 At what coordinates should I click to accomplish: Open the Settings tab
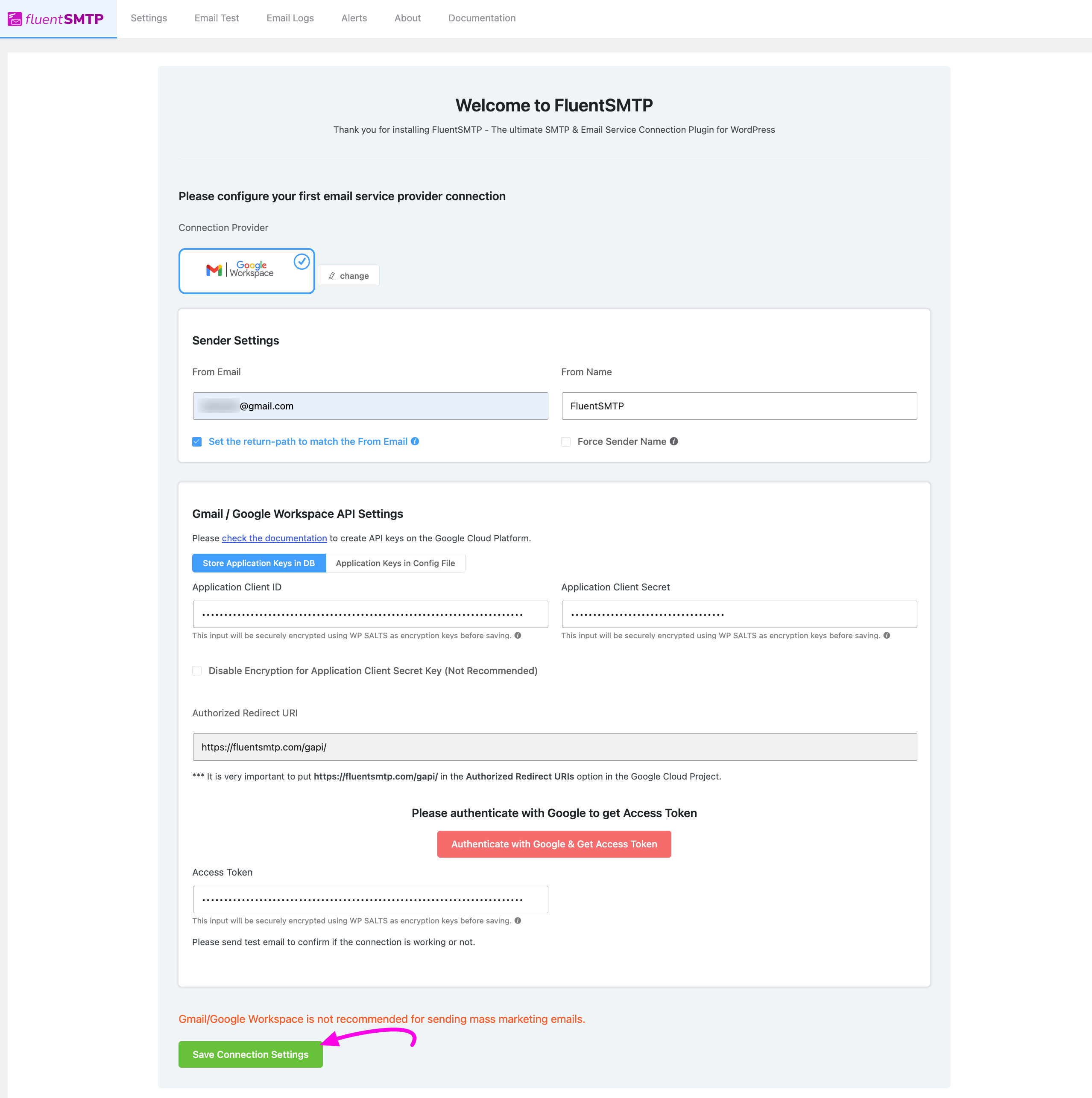149,18
